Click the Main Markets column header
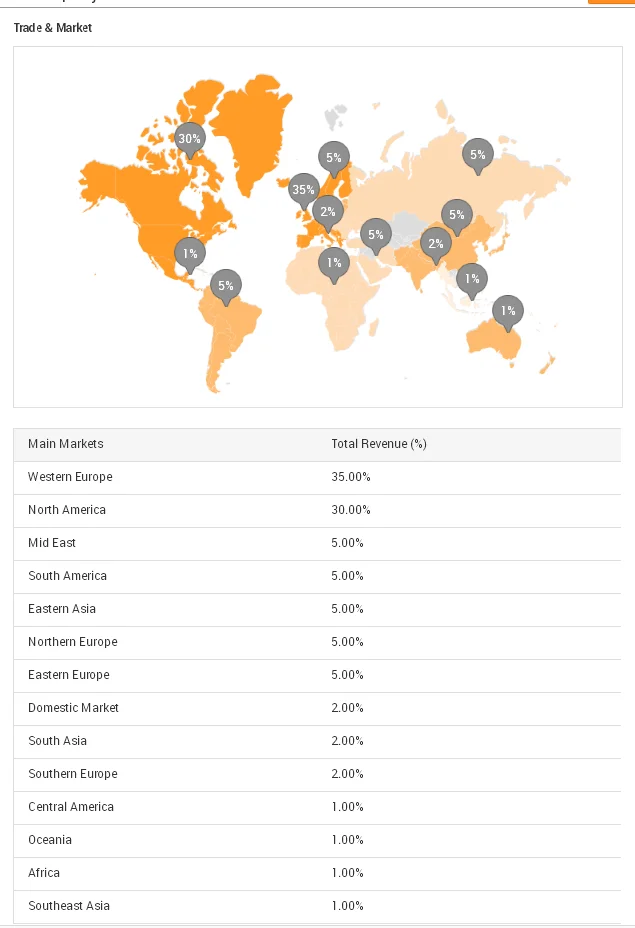 pos(66,444)
